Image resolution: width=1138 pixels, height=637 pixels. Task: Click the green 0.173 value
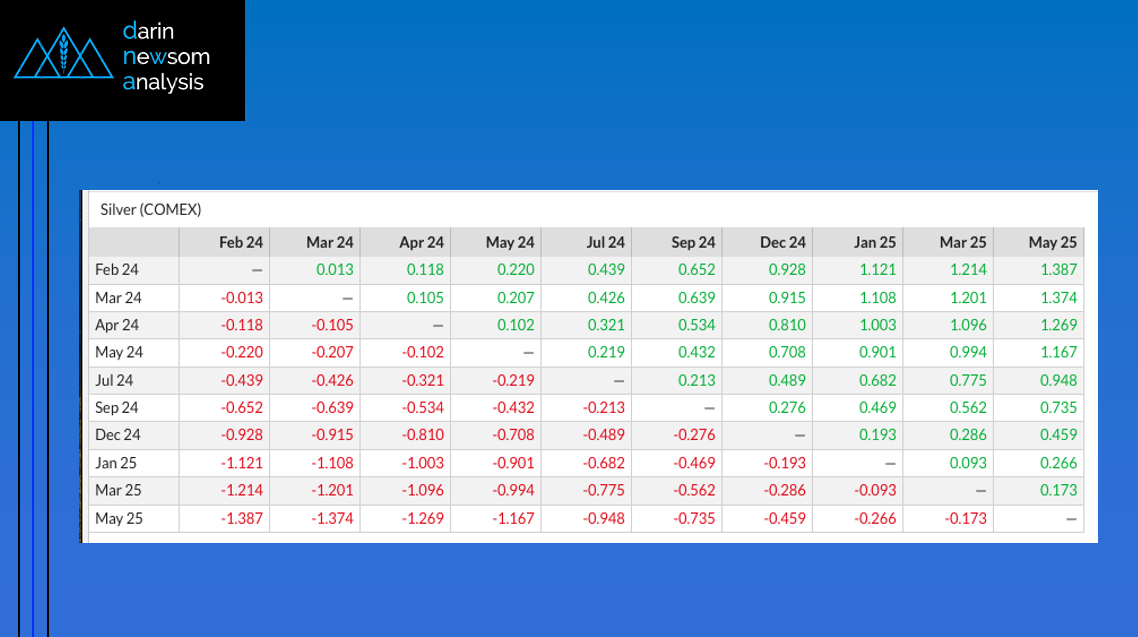(1058, 491)
